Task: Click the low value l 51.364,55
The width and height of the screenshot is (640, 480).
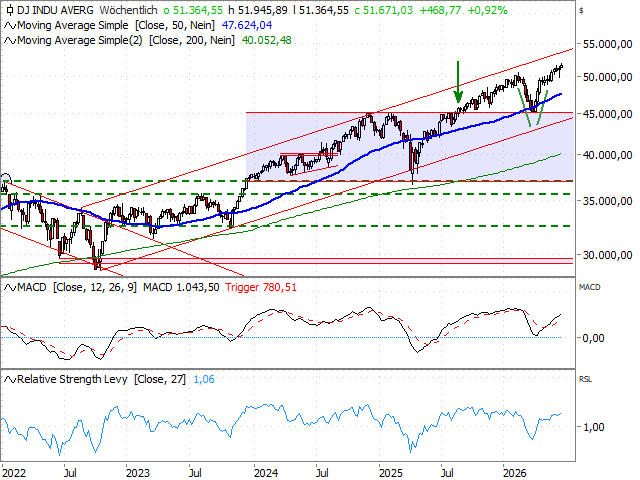Action: [x=321, y=10]
